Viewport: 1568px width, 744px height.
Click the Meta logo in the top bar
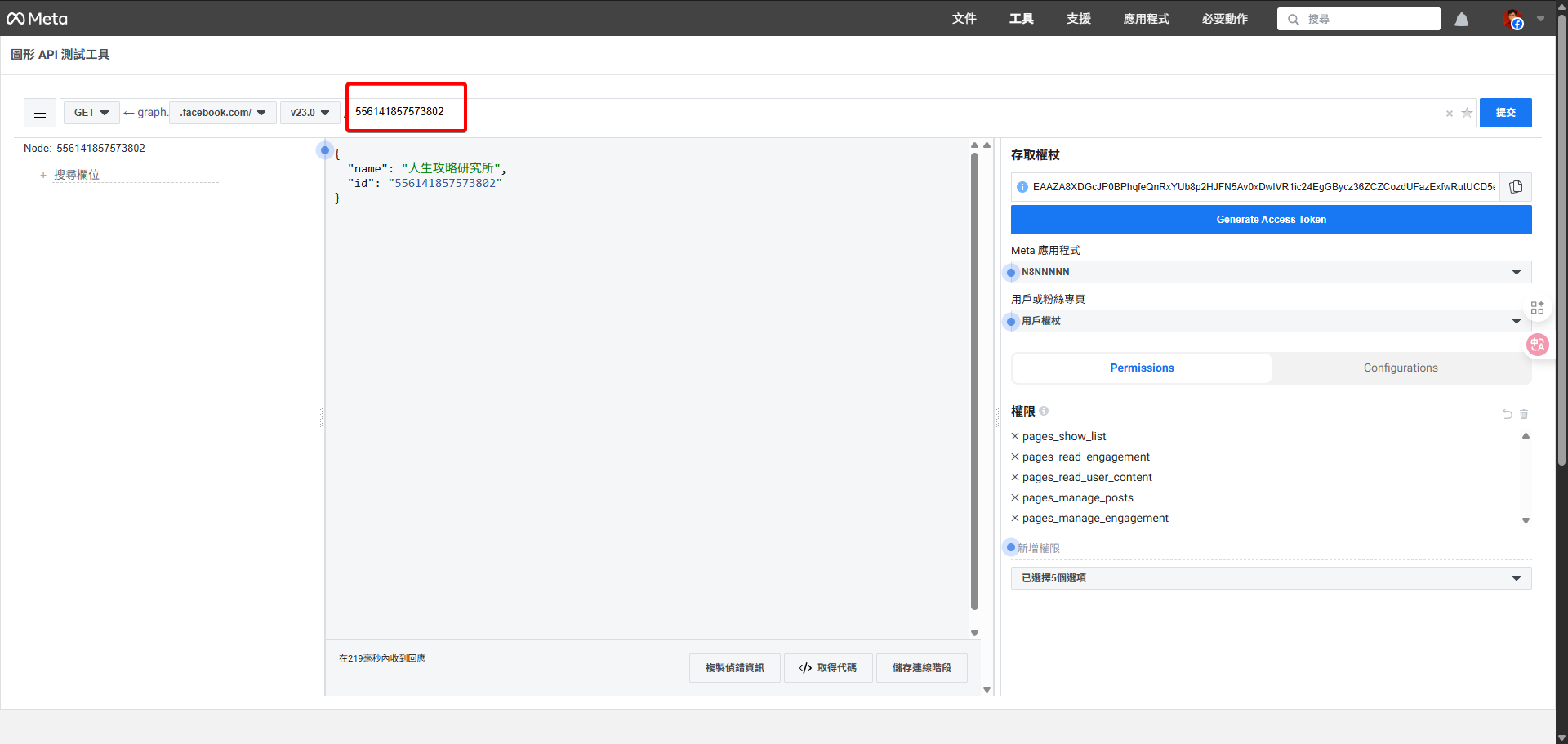point(36,18)
